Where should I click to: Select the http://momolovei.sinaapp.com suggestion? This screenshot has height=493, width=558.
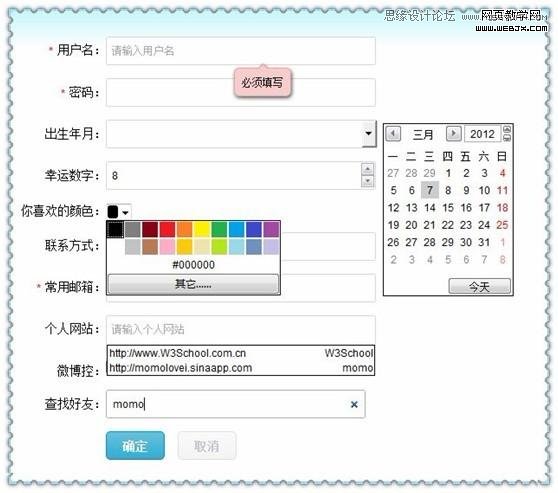pyautogui.click(x=241, y=368)
